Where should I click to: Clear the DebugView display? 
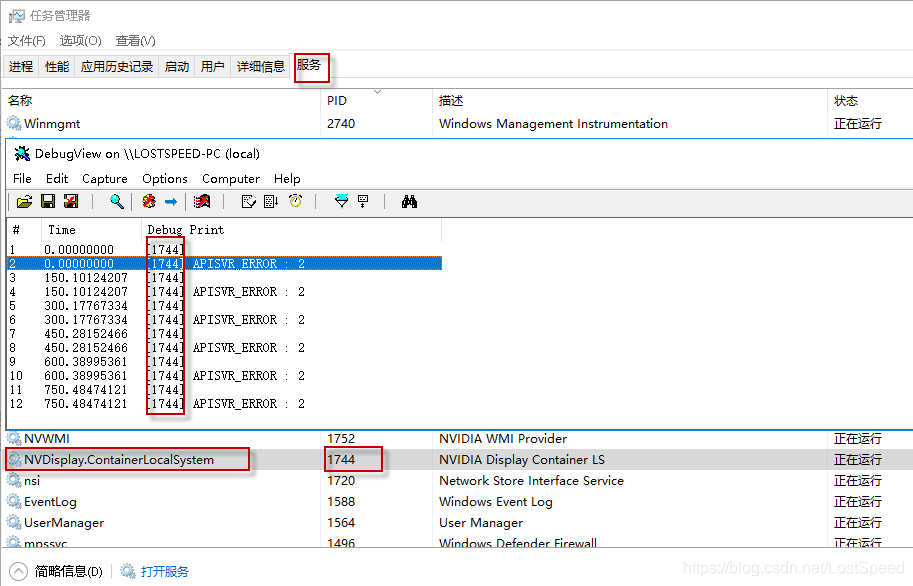coord(202,201)
